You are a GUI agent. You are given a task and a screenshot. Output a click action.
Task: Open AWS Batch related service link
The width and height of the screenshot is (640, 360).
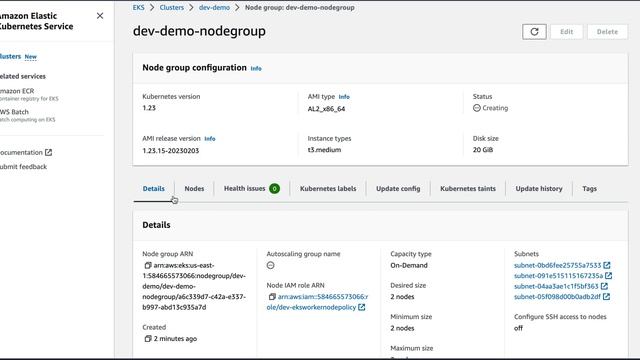pyautogui.click(x=15, y=112)
